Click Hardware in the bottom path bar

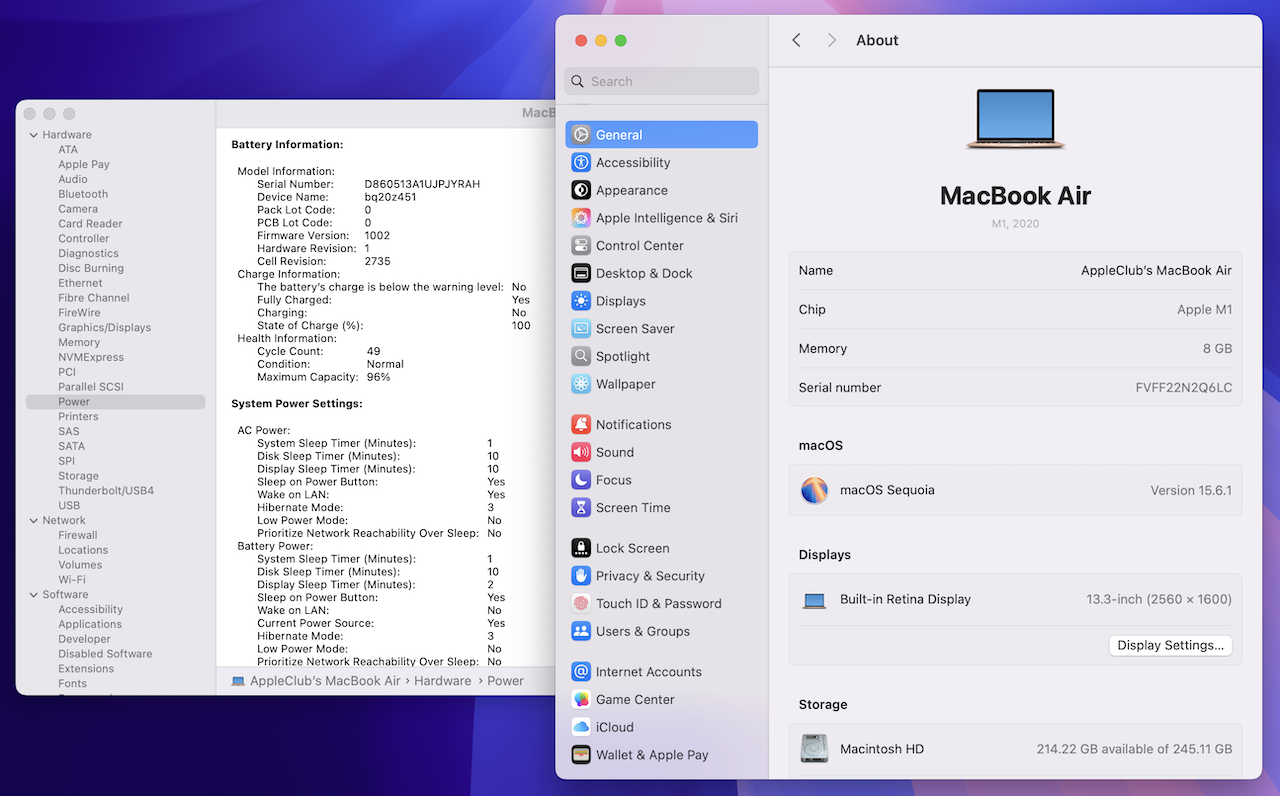(x=443, y=681)
